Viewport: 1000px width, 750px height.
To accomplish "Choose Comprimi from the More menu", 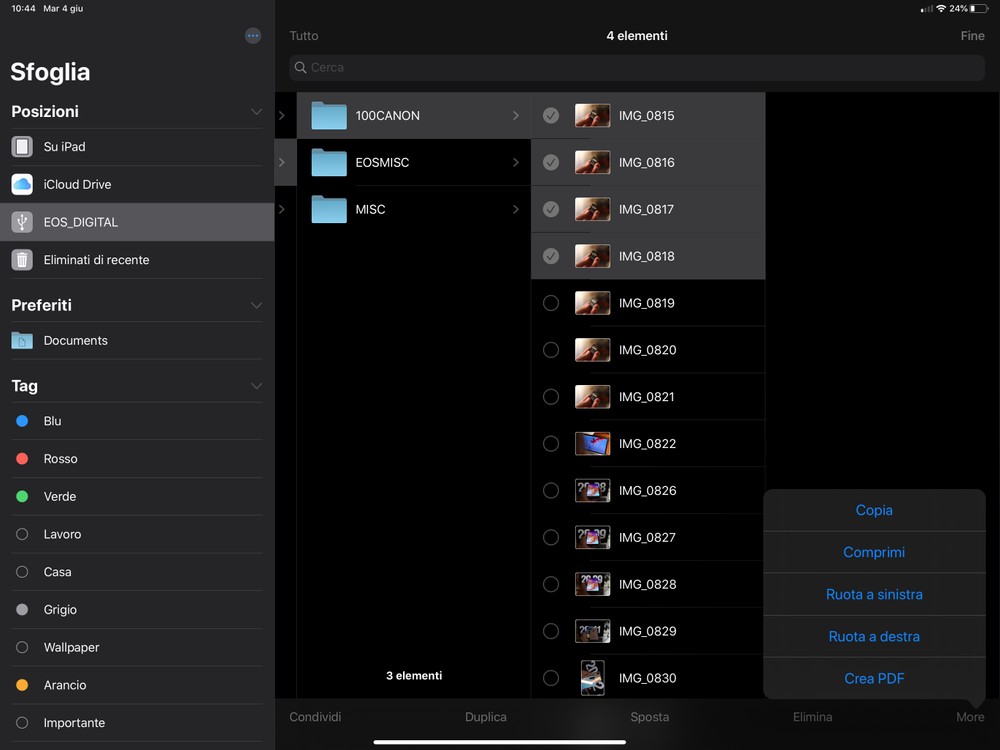I will tap(874, 552).
